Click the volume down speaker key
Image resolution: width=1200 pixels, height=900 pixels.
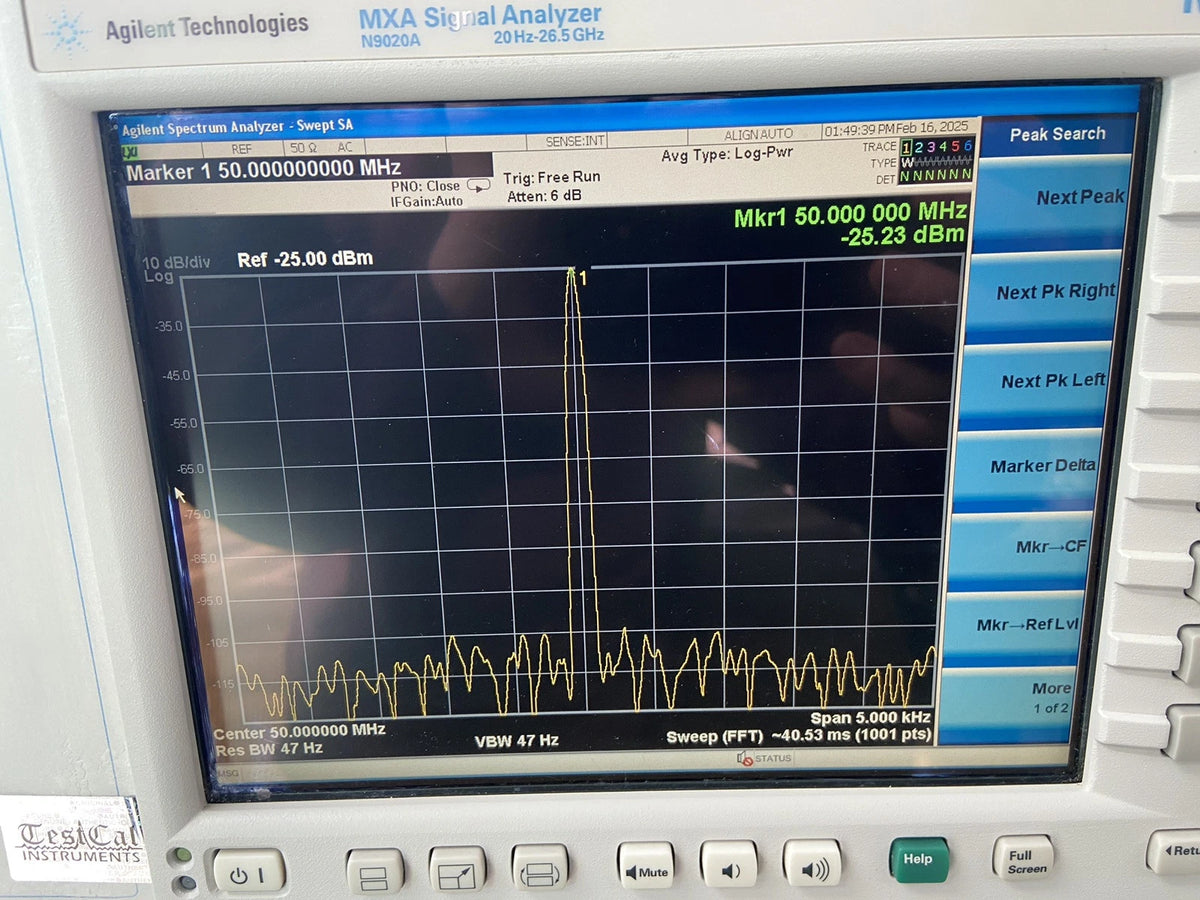coord(728,864)
